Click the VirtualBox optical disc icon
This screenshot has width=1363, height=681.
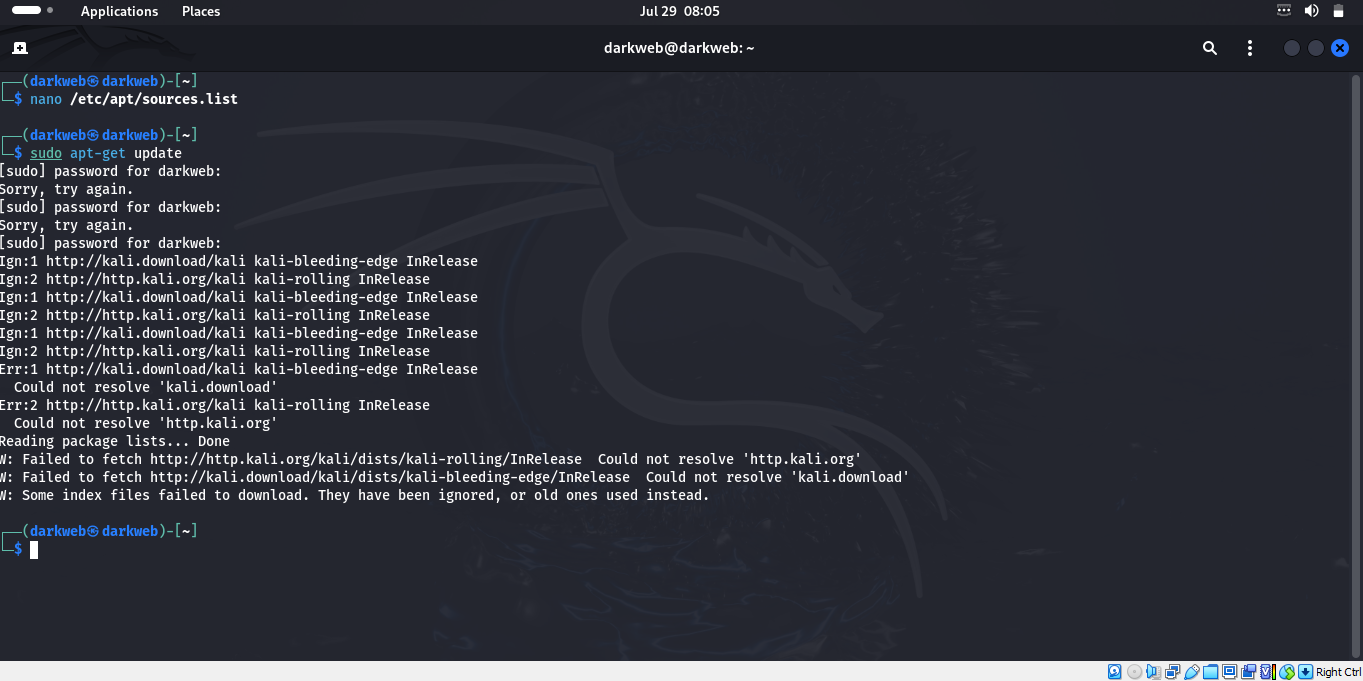coord(1134,672)
